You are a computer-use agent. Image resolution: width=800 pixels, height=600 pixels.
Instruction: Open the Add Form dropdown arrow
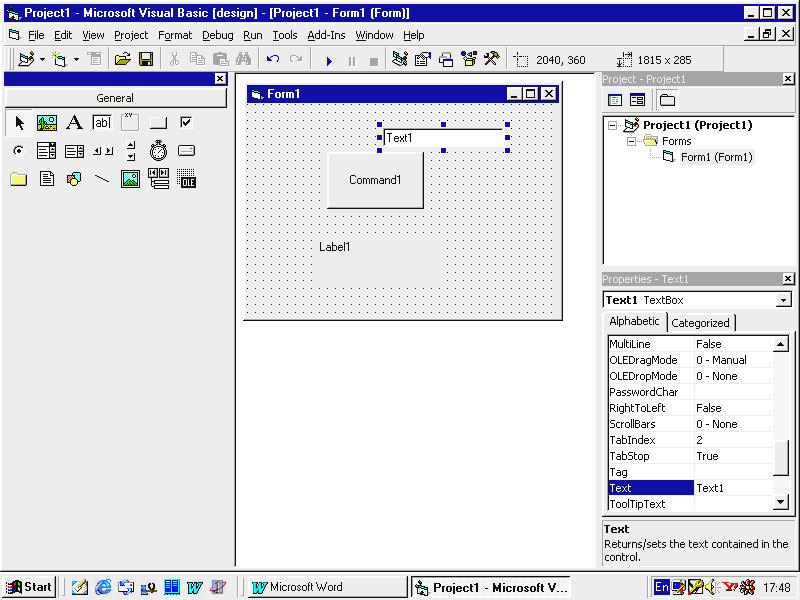point(76,60)
